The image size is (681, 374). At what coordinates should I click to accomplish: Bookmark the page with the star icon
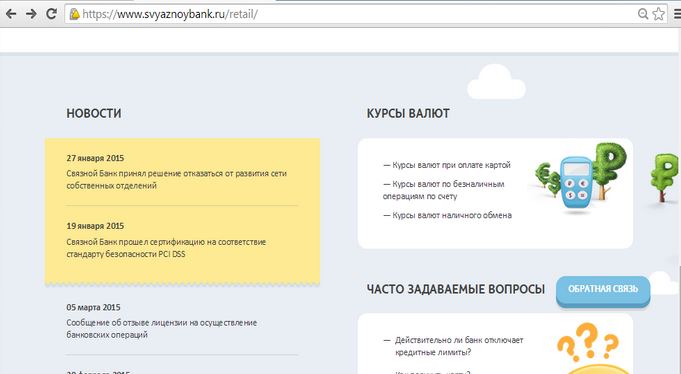pyautogui.click(x=658, y=14)
